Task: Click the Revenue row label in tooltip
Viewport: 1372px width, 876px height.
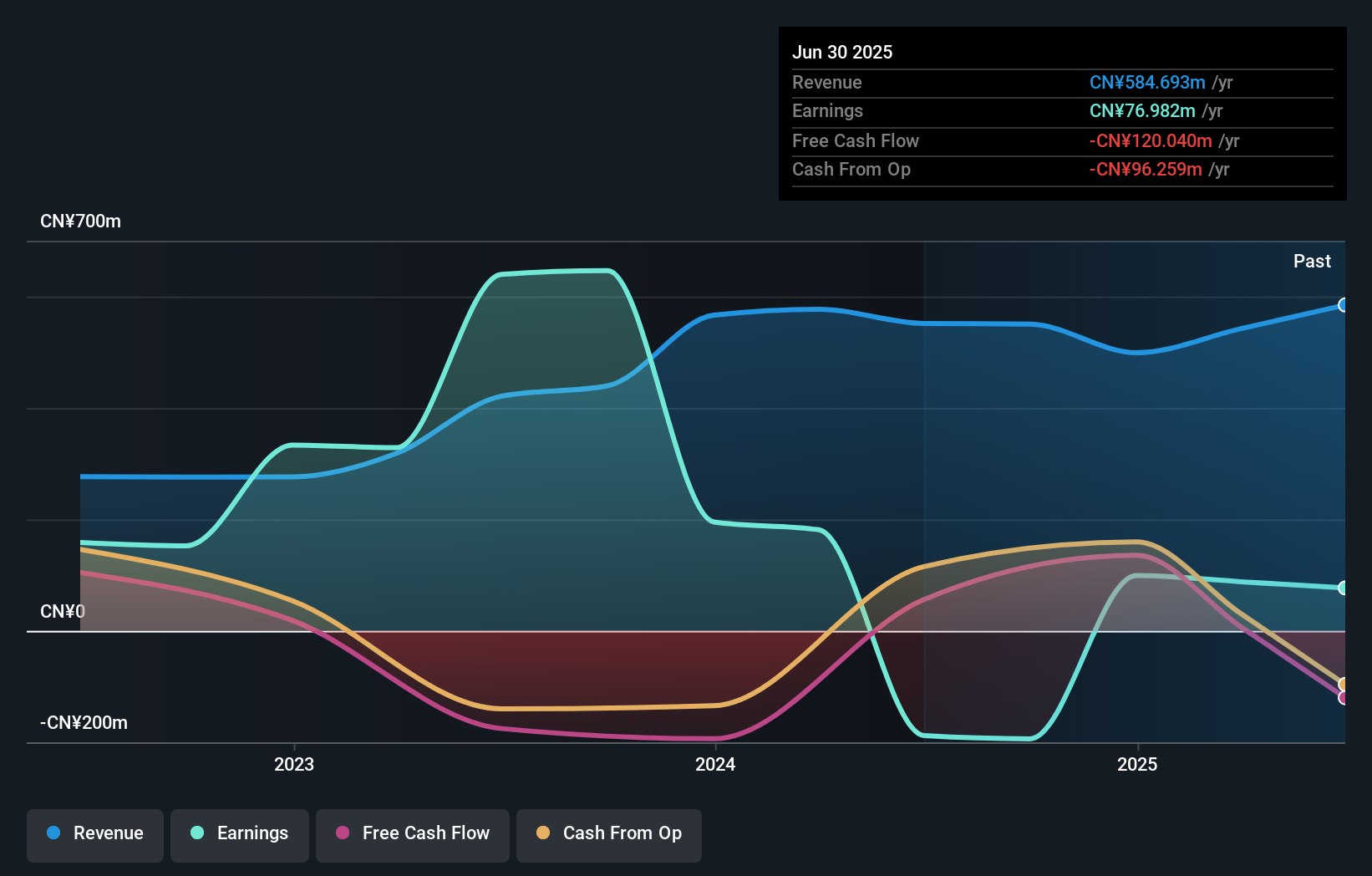Action: point(827,83)
